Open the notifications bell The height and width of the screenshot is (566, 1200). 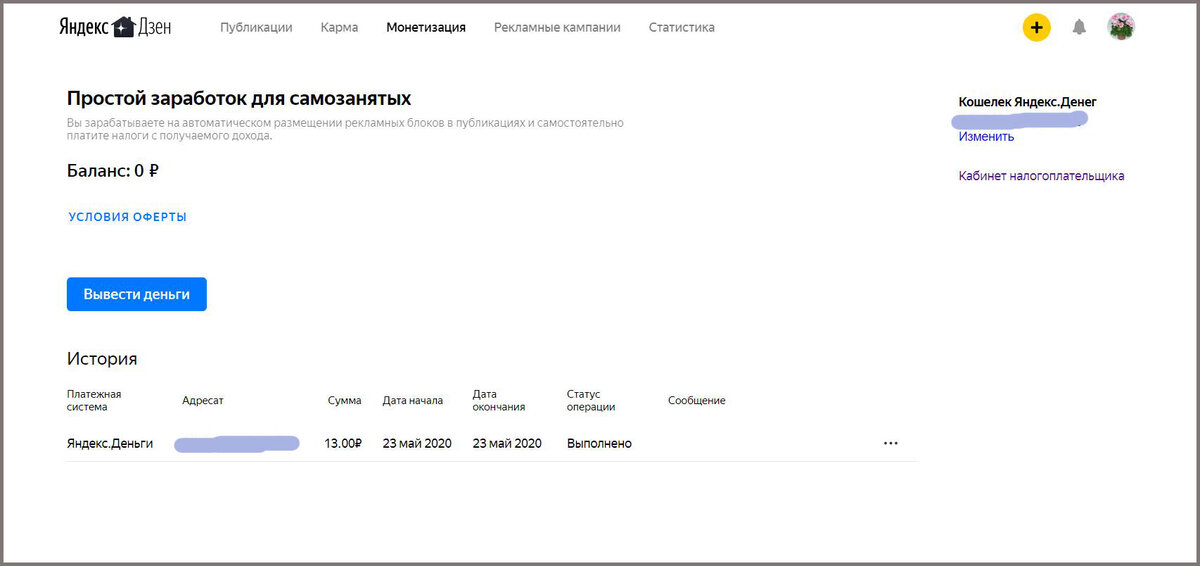point(1079,27)
